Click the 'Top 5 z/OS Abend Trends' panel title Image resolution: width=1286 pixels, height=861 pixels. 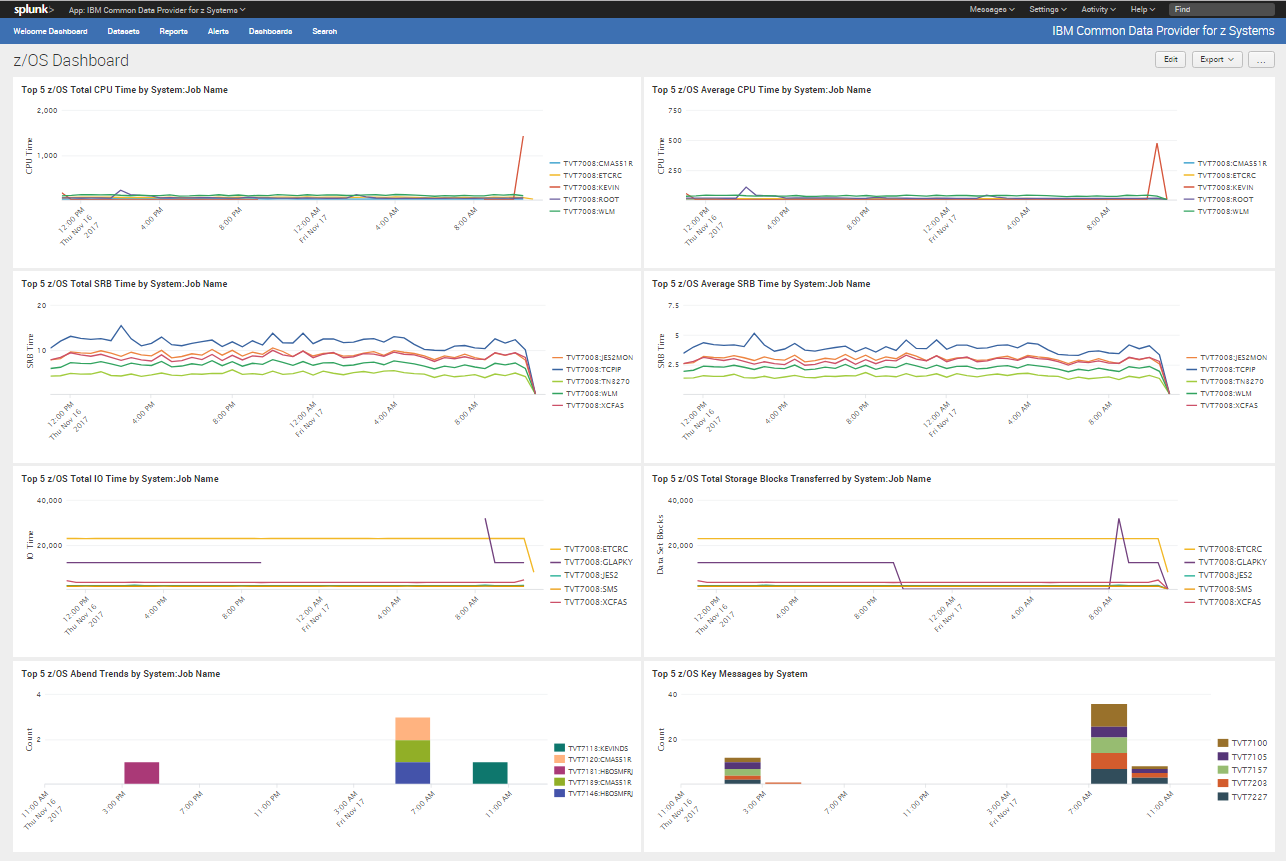[120, 674]
